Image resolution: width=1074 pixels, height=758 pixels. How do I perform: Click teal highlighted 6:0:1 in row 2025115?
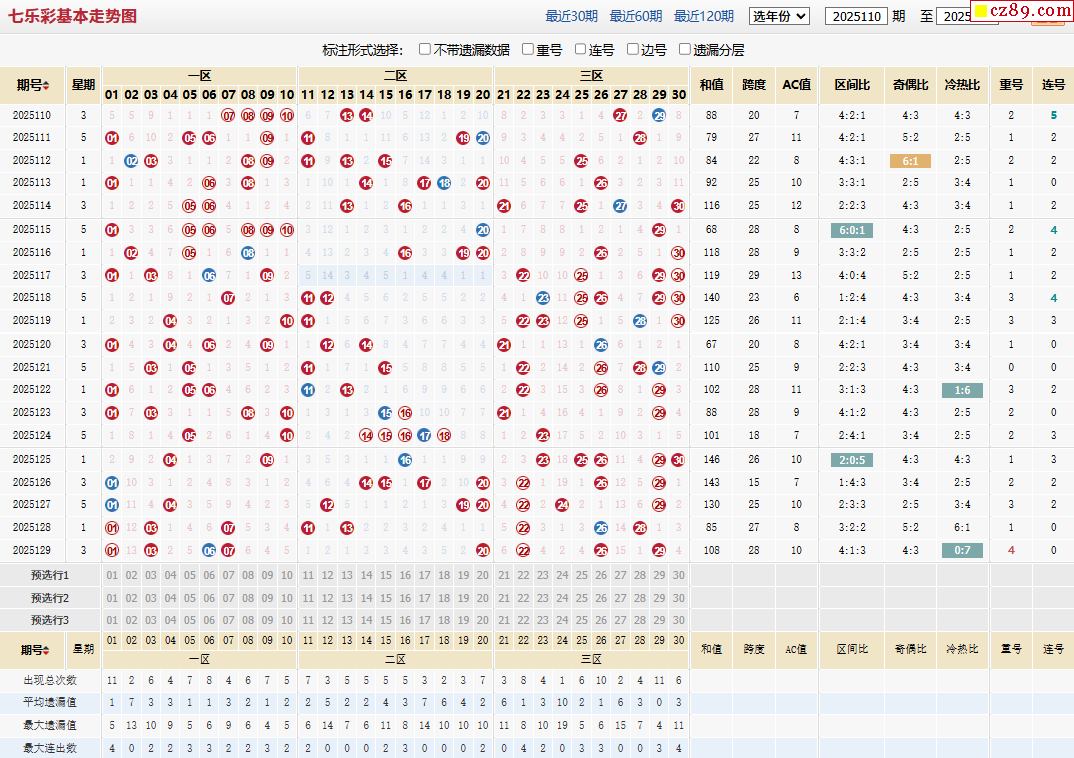coord(852,230)
